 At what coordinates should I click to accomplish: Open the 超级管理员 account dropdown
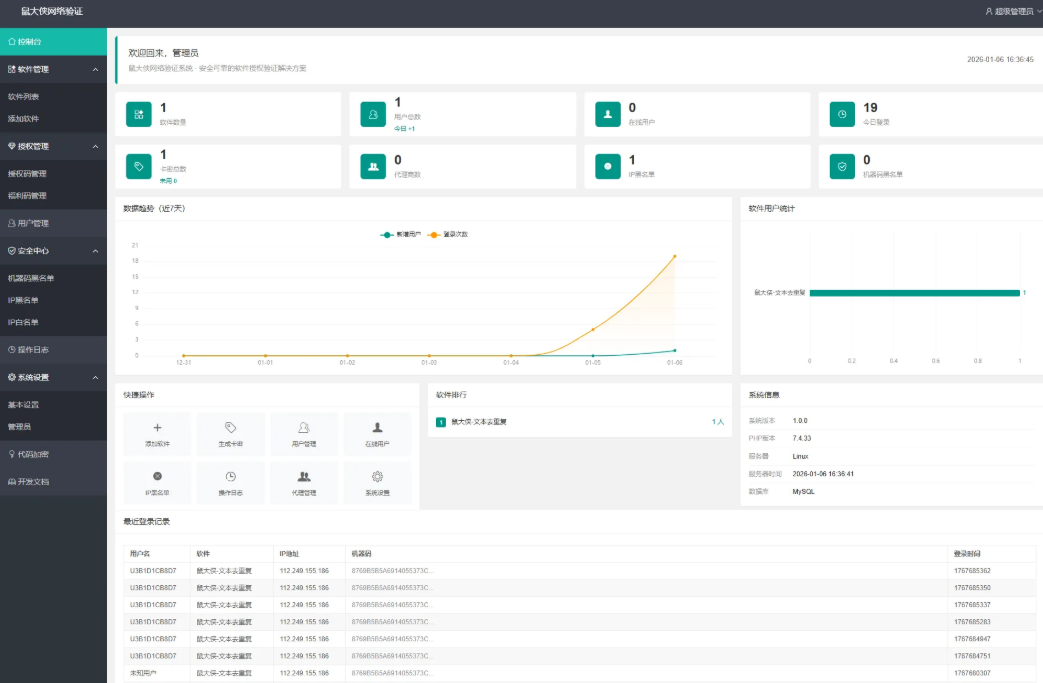point(1012,12)
